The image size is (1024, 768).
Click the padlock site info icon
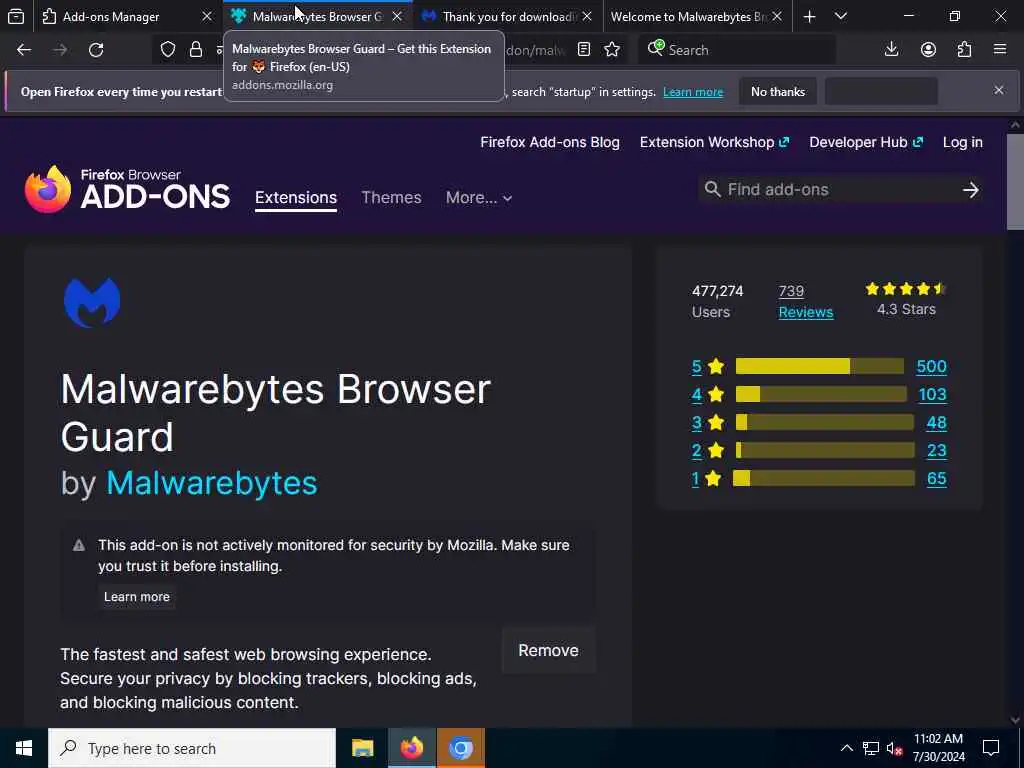coord(195,50)
